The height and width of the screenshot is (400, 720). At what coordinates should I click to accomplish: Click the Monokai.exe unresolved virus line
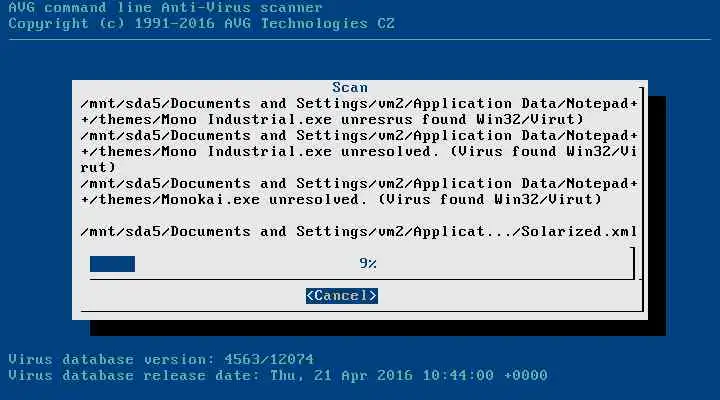359,192
